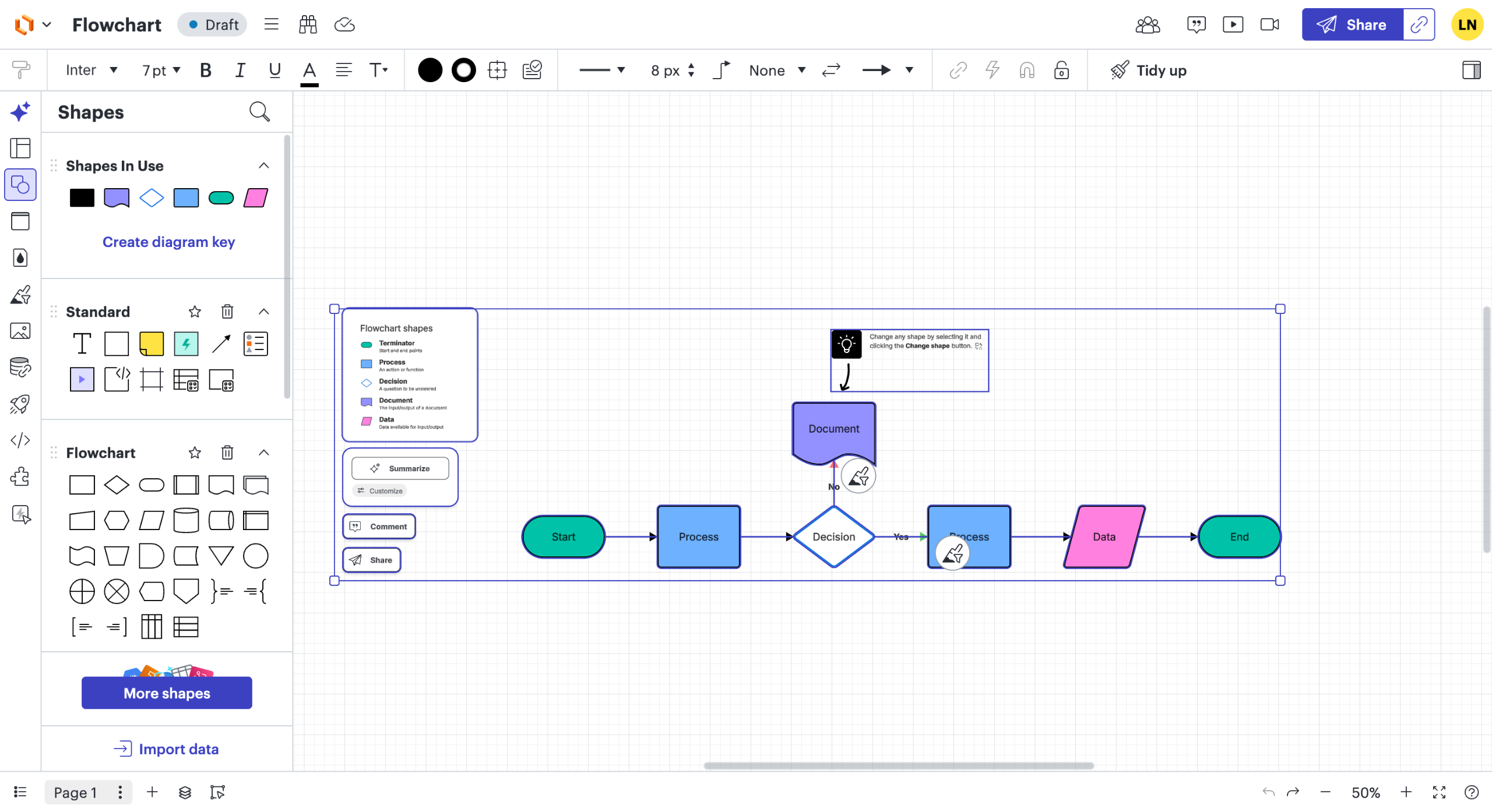Viewport: 1492px width, 812px height.
Task: Click the AI sparkle icon in the sidebar
Action: (x=20, y=111)
